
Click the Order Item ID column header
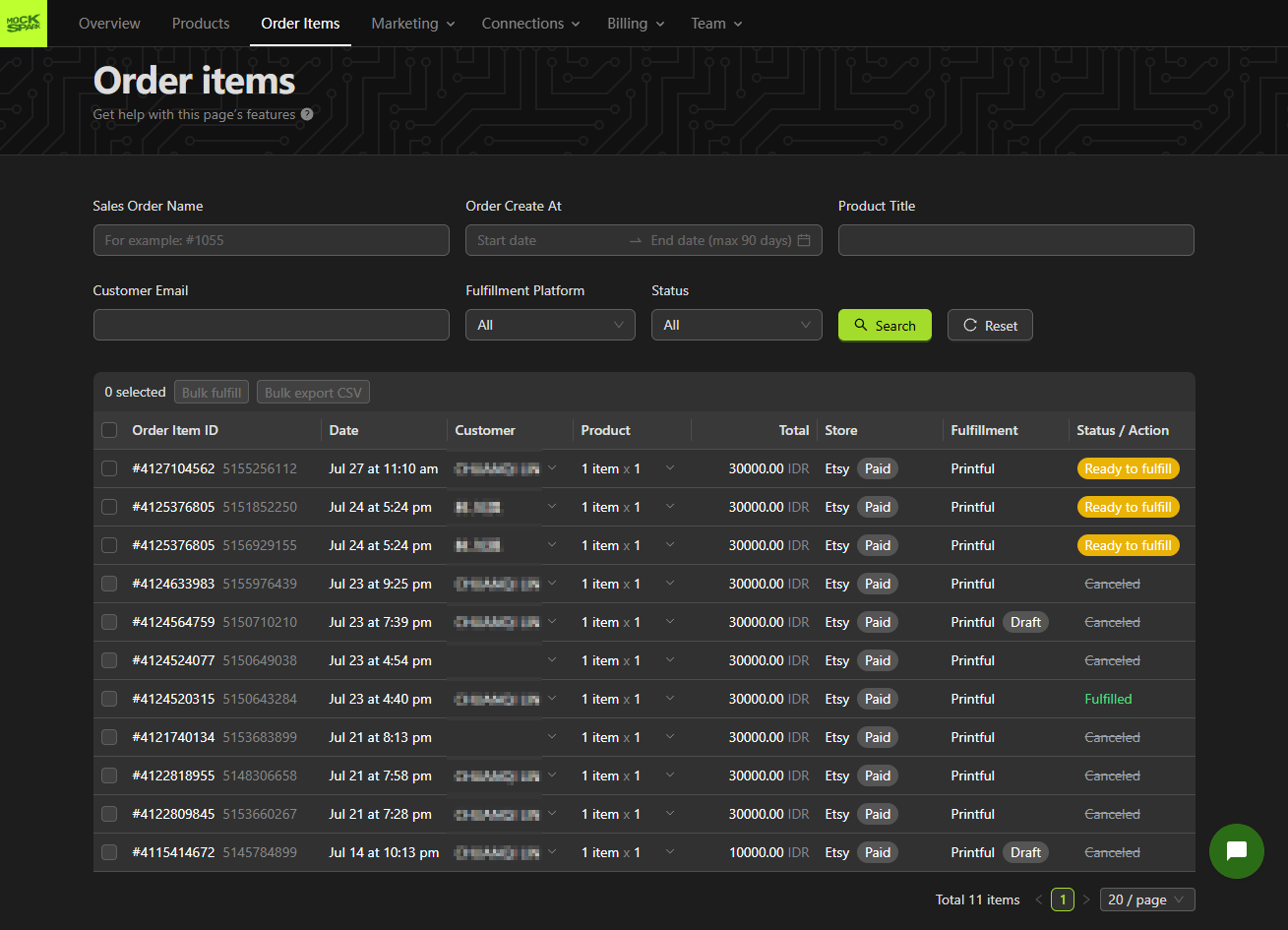175,430
